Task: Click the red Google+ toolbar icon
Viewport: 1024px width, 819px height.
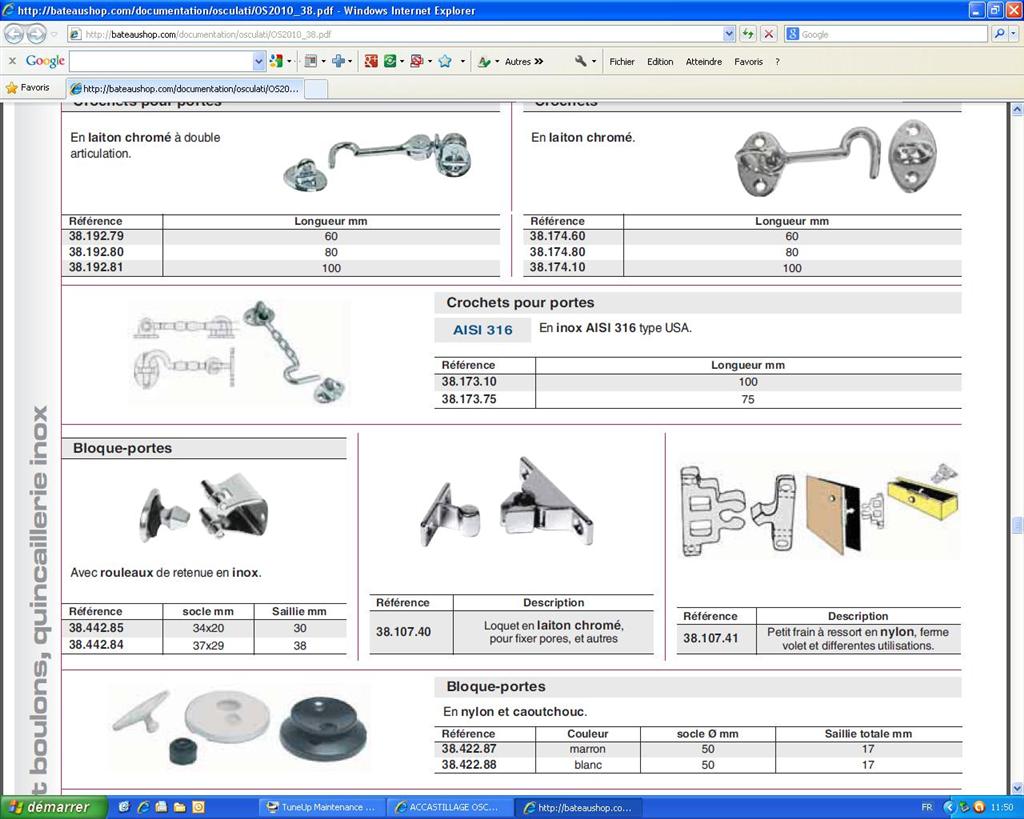Action: pyautogui.click(x=371, y=61)
